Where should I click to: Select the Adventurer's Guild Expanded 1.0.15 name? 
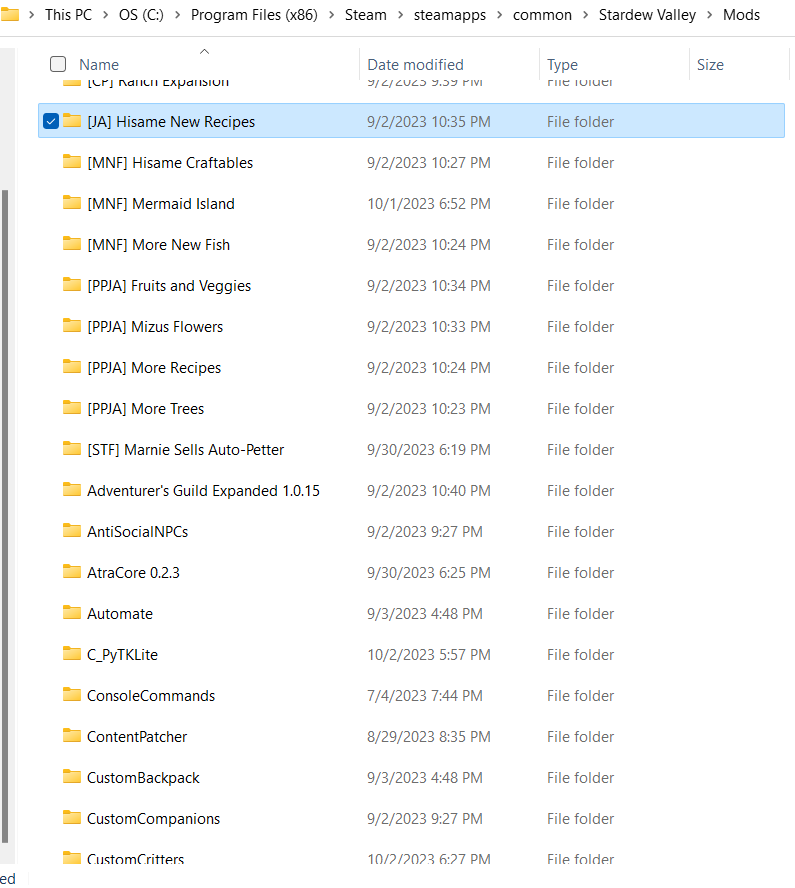pos(203,490)
